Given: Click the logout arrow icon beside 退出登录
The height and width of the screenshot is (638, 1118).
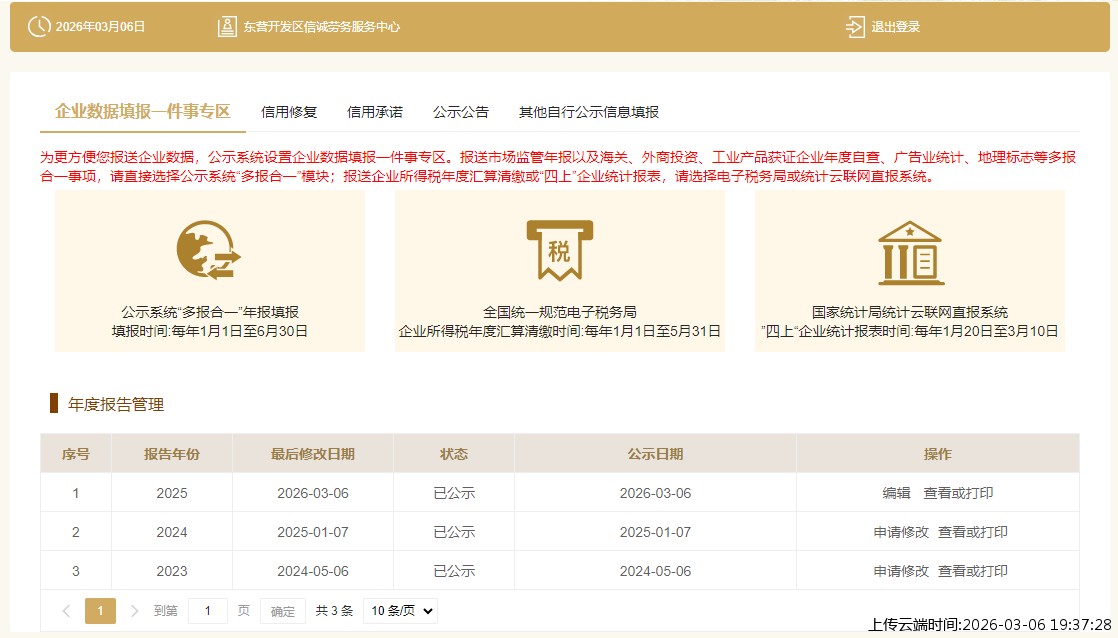Looking at the screenshot, I should pyautogui.click(x=854, y=27).
